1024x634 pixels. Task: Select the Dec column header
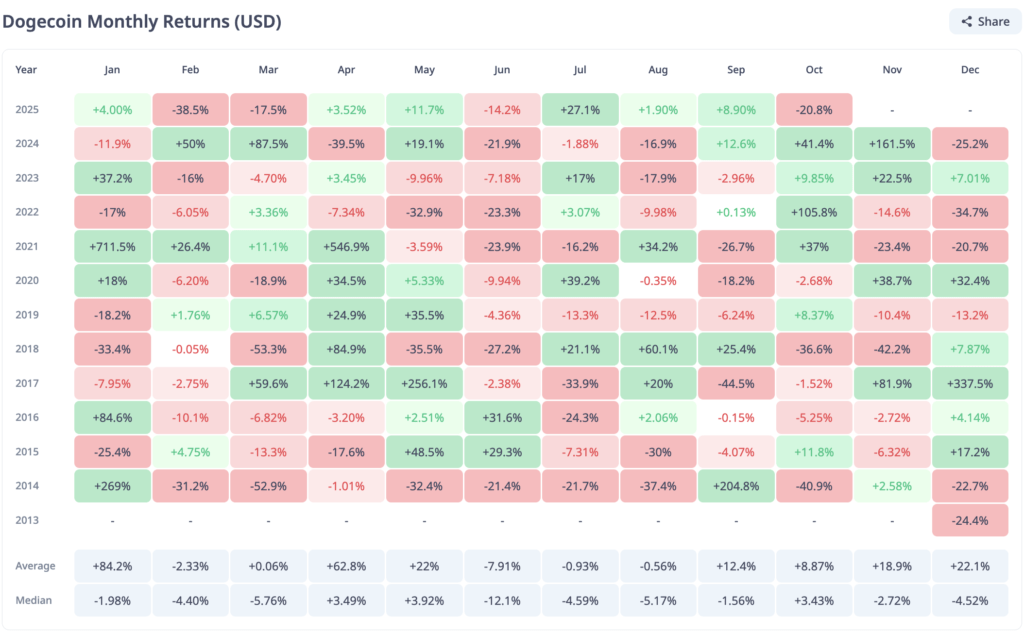coord(969,70)
